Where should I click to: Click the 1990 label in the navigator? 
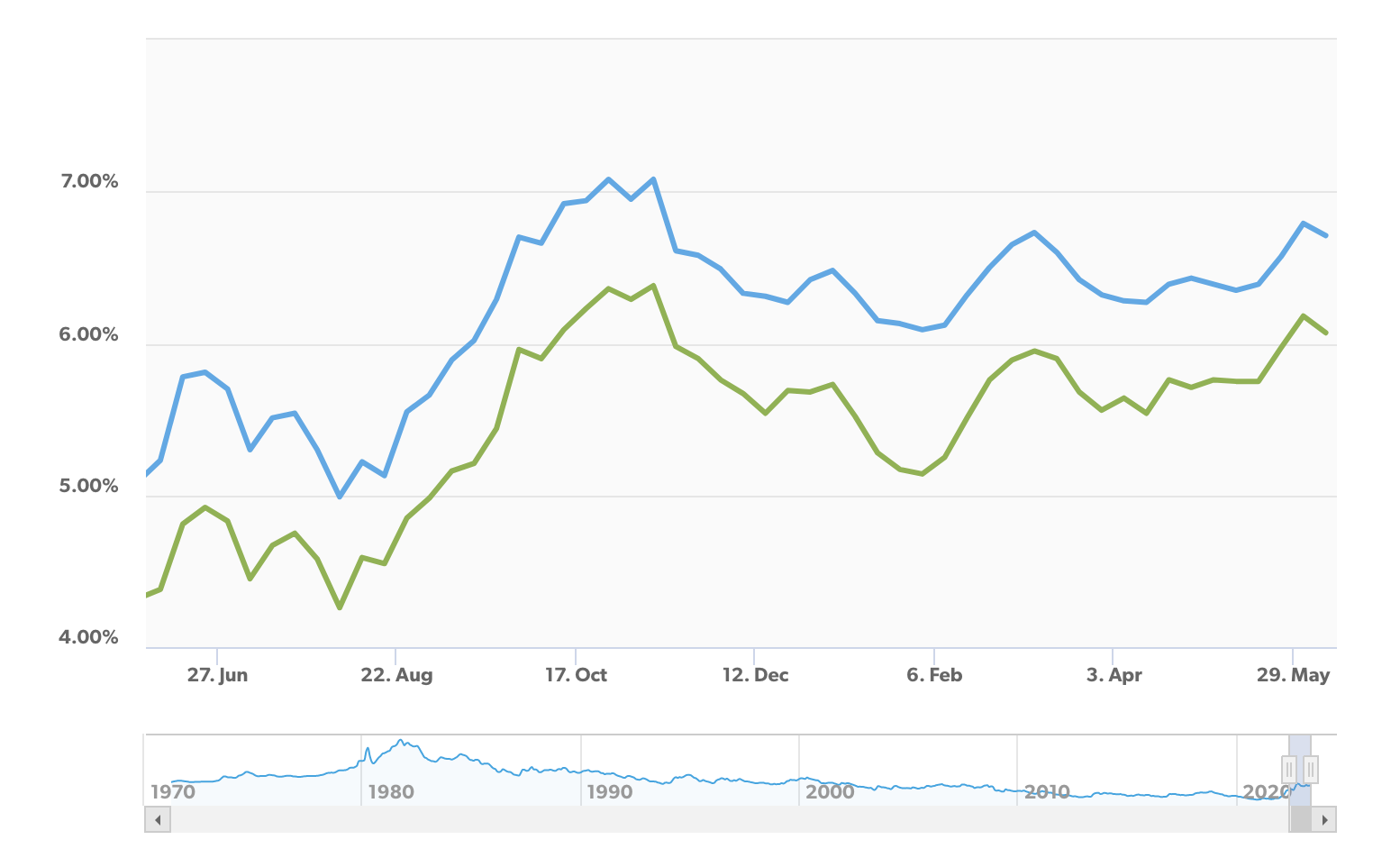pos(610,792)
